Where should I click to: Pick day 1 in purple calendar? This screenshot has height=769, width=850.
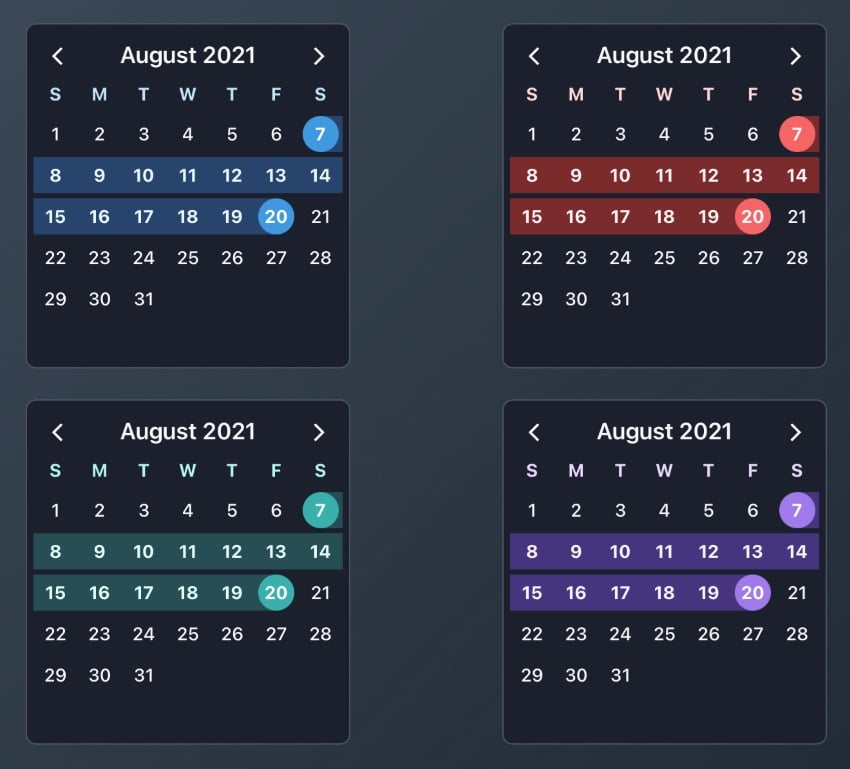(532, 510)
